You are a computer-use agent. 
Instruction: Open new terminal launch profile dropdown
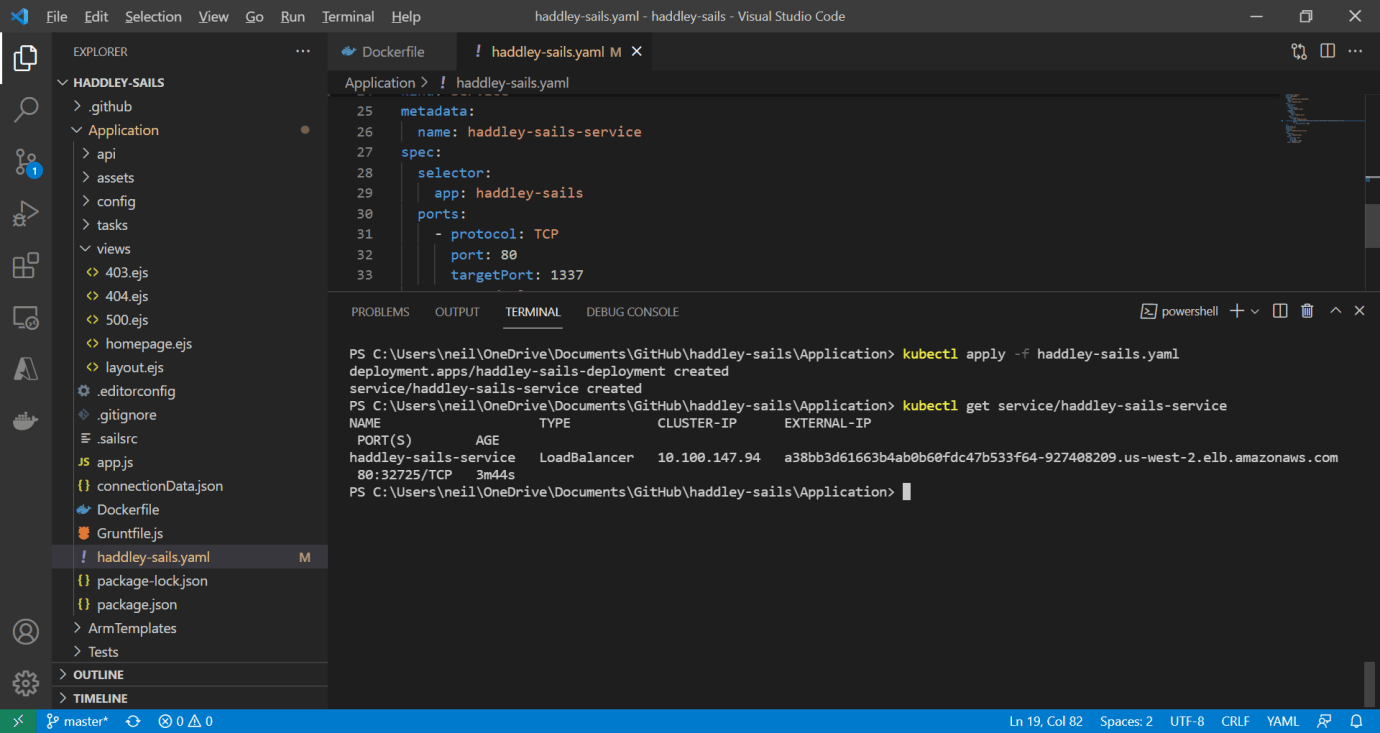pos(1255,311)
